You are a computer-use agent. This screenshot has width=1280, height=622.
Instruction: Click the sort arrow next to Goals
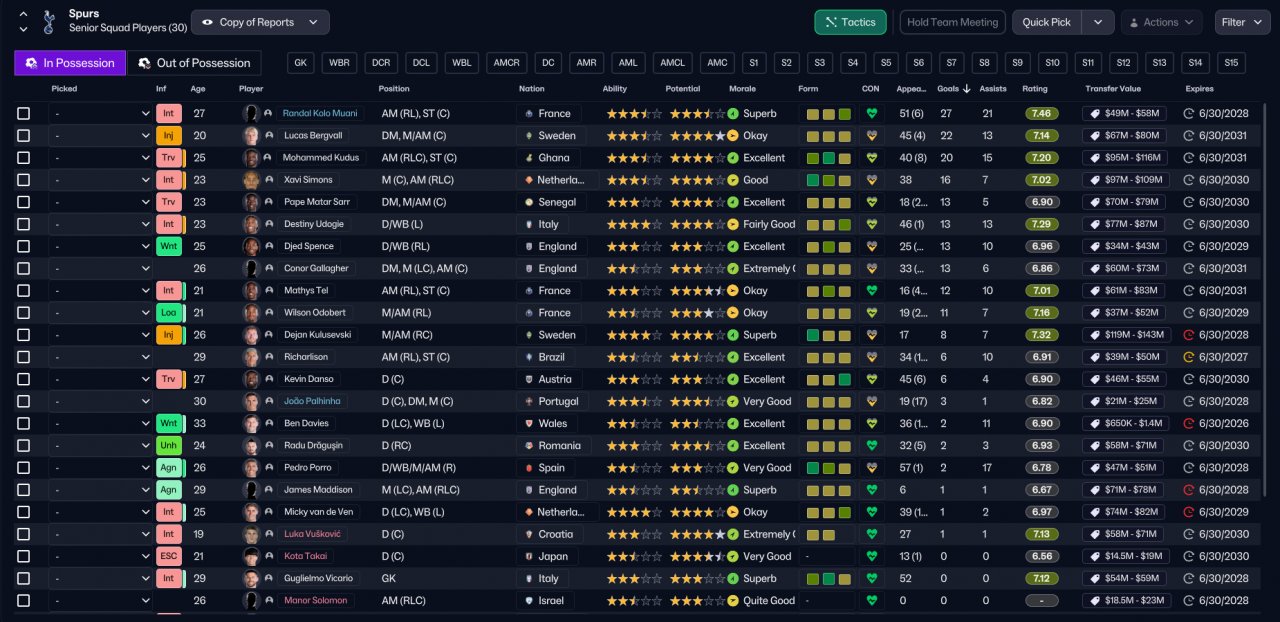coord(967,88)
